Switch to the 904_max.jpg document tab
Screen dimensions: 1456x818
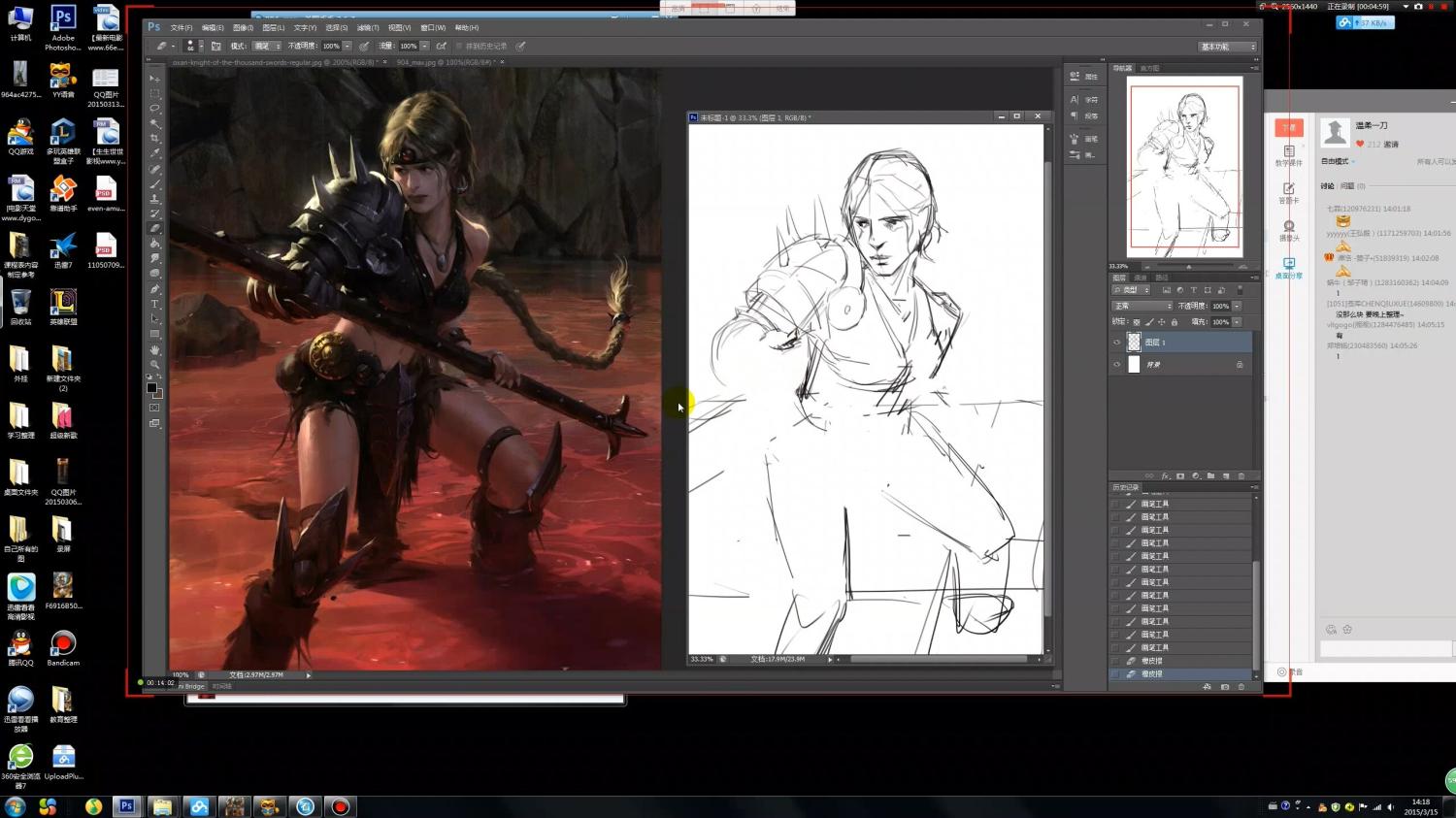pos(445,62)
